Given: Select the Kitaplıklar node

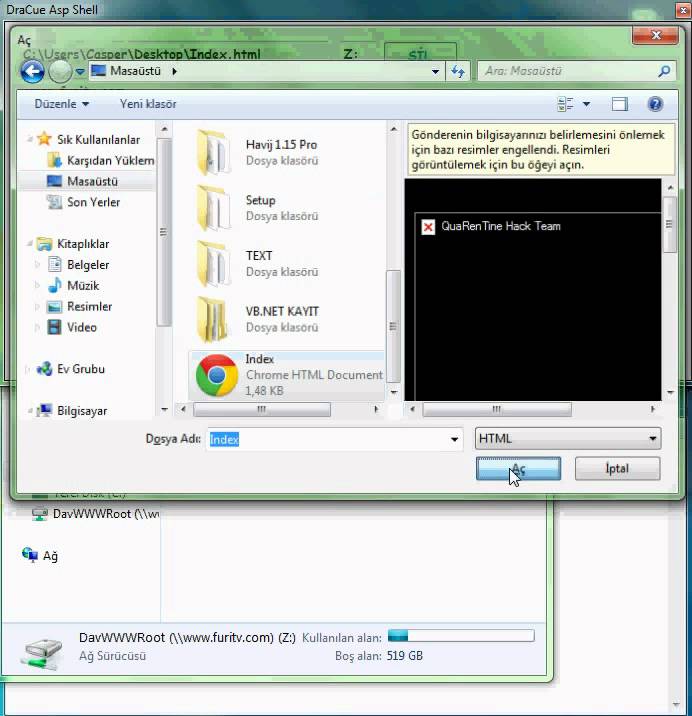Looking at the screenshot, I should click(83, 244).
